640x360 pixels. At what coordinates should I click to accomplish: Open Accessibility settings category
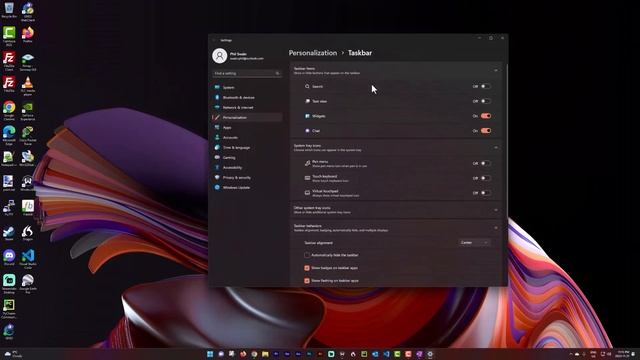pos(247,167)
